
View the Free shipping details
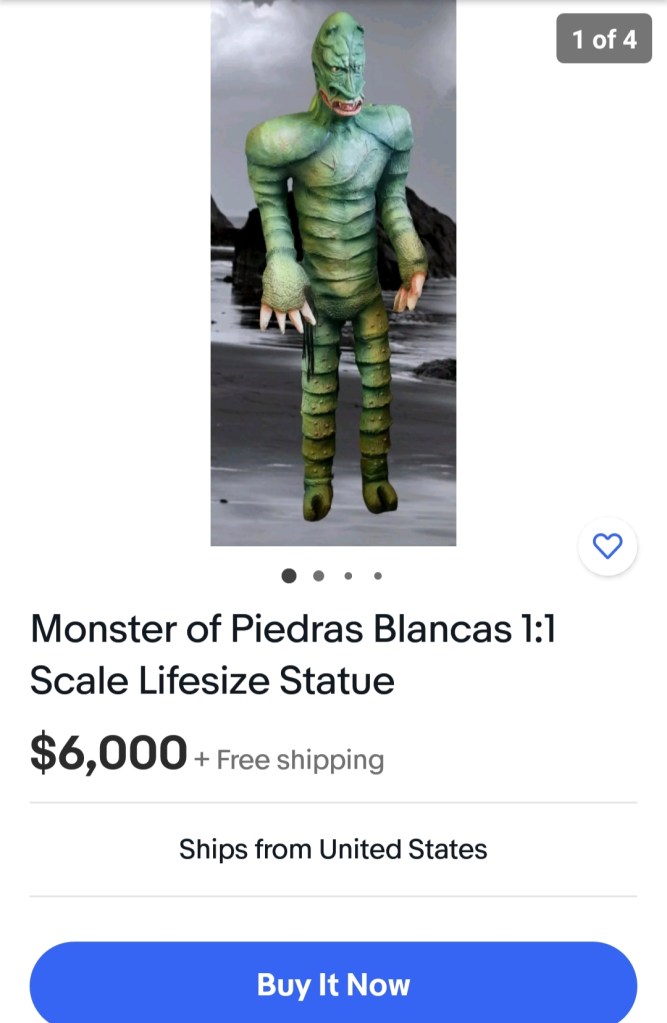coord(300,760)
